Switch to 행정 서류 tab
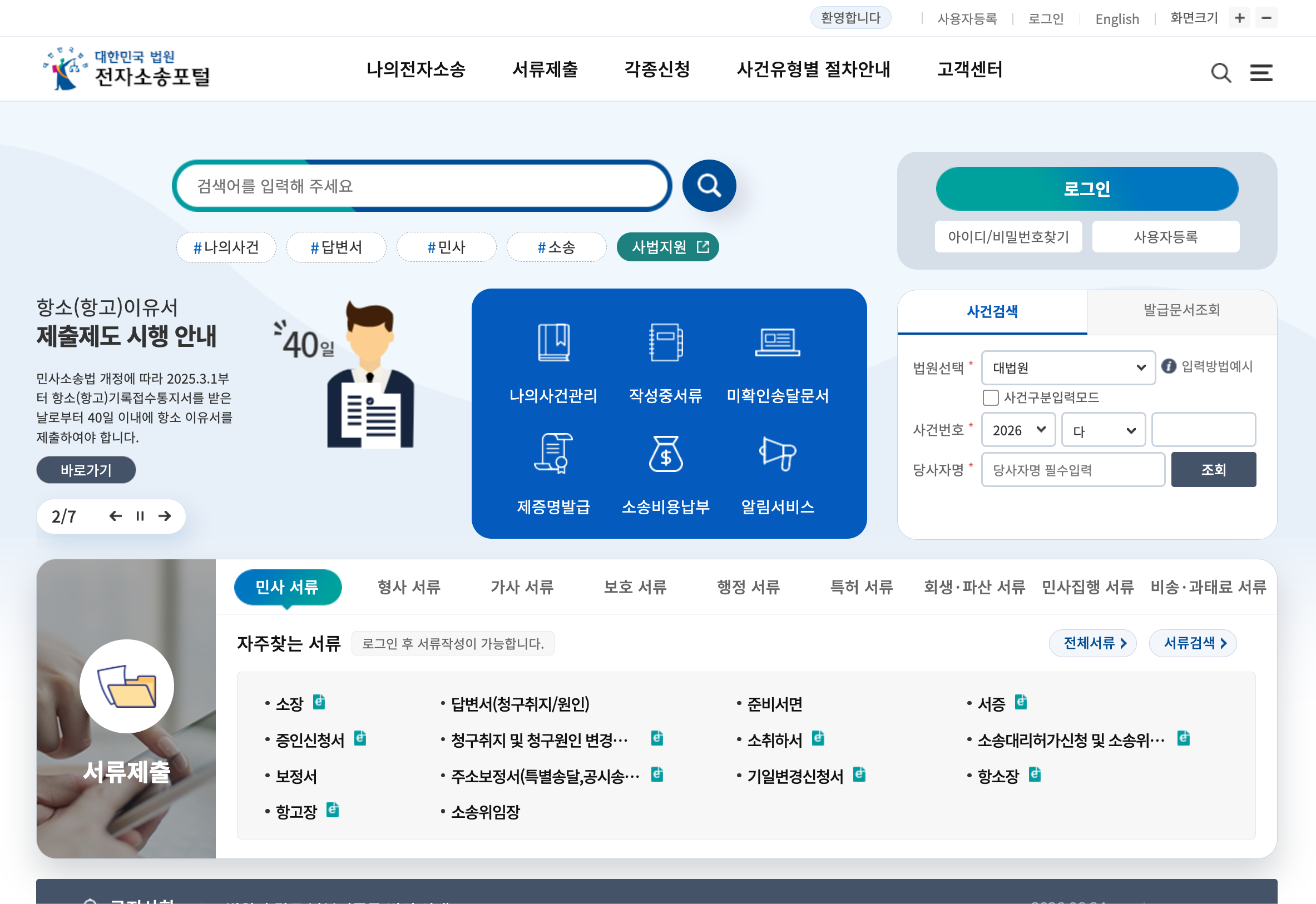 [x=748, y=587]
